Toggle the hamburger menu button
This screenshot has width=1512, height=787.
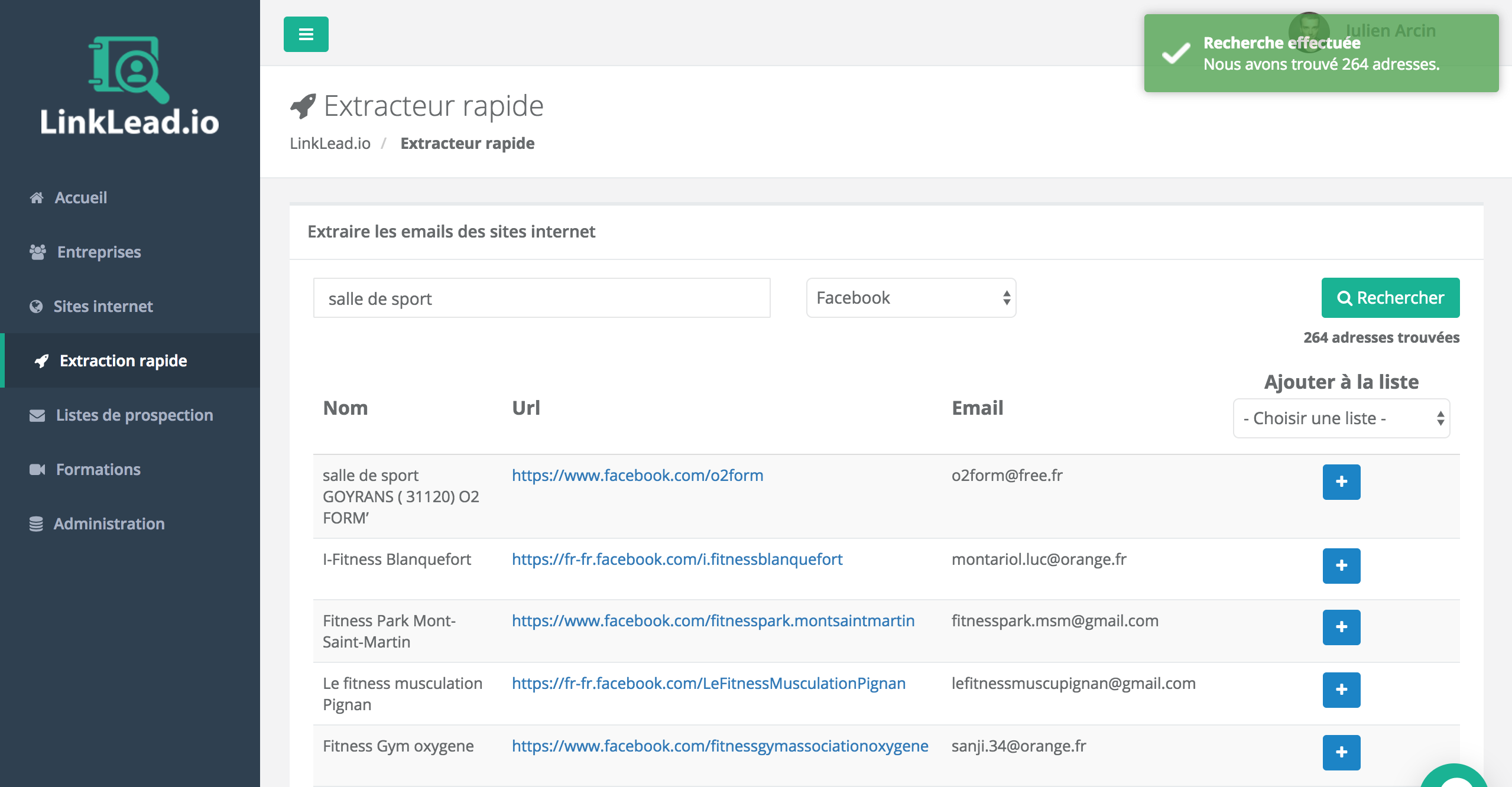coord(306,34)
